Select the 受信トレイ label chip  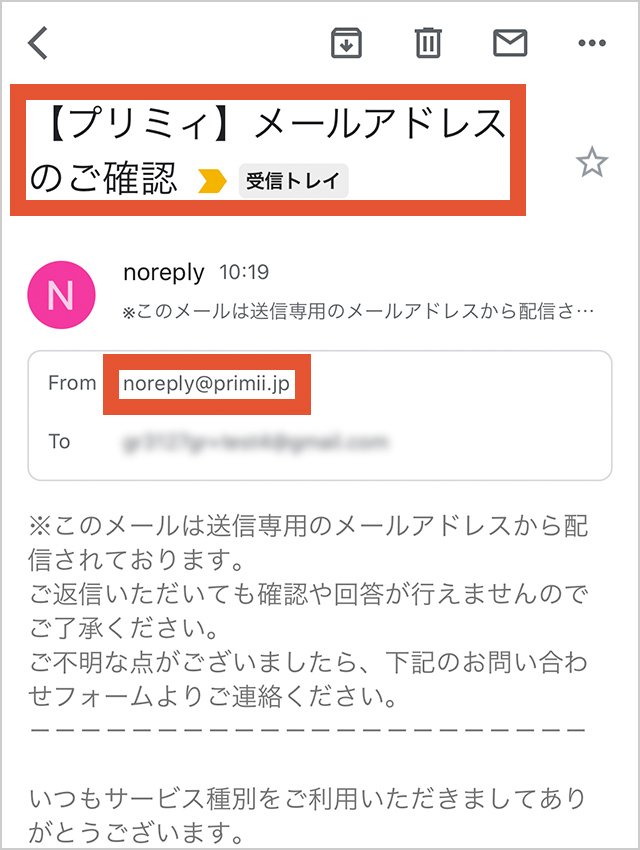293,181
